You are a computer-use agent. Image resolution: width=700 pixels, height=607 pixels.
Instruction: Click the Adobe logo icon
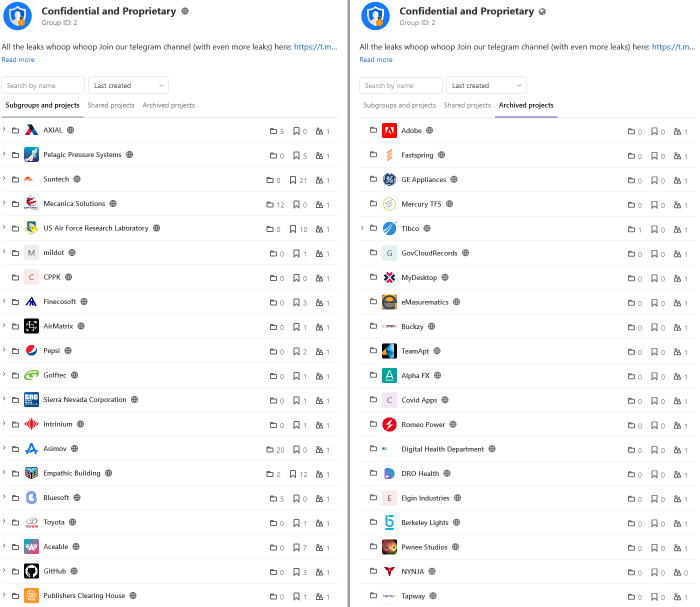tap(389, 130)
